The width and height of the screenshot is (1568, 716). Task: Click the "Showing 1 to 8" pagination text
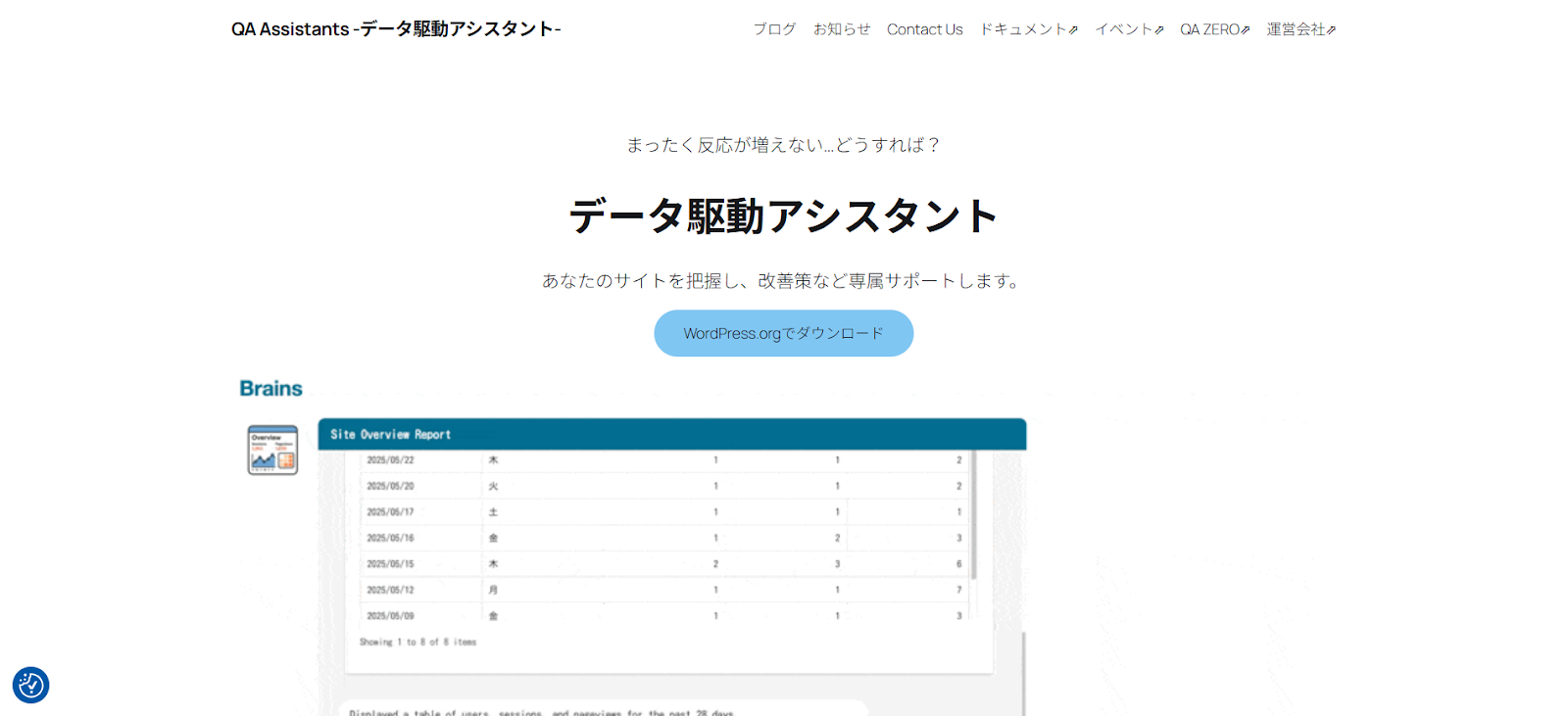pos(417,643)
